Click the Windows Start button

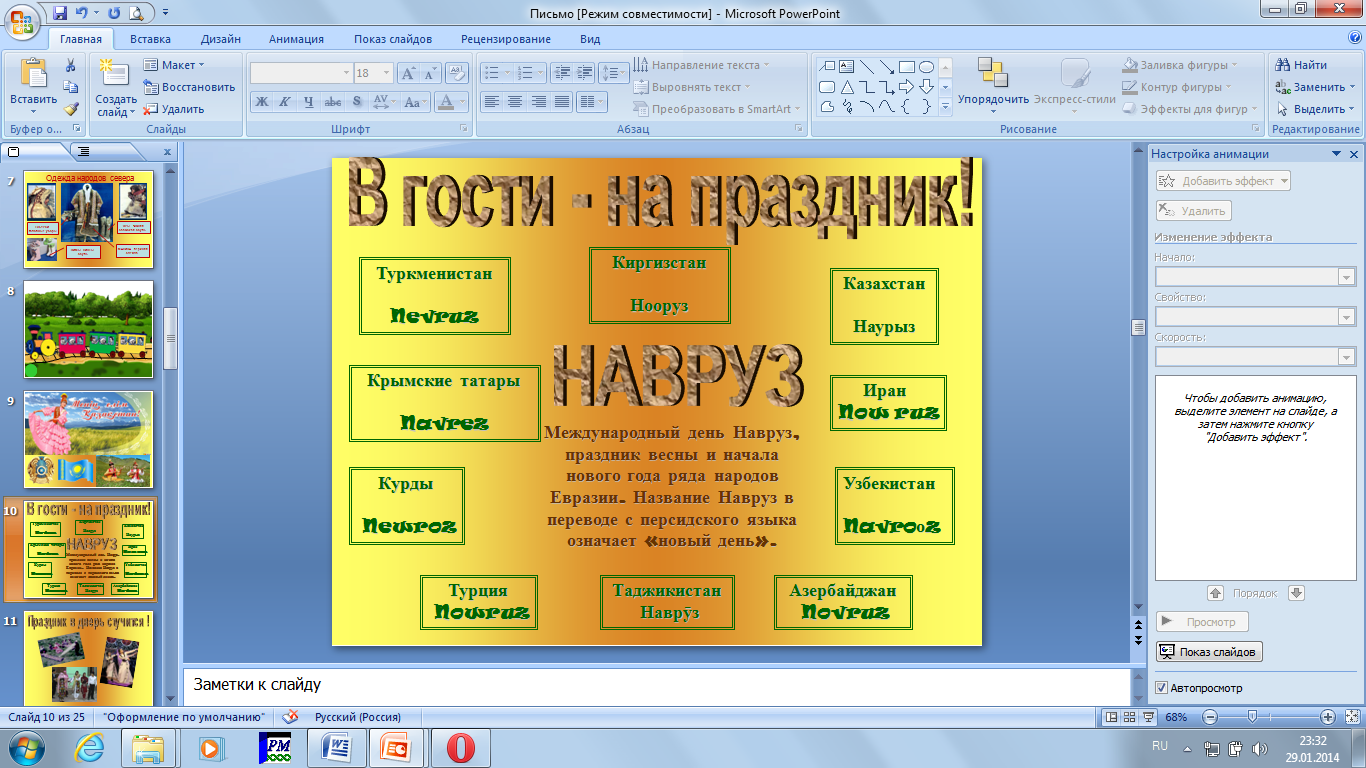coord(27,748)
